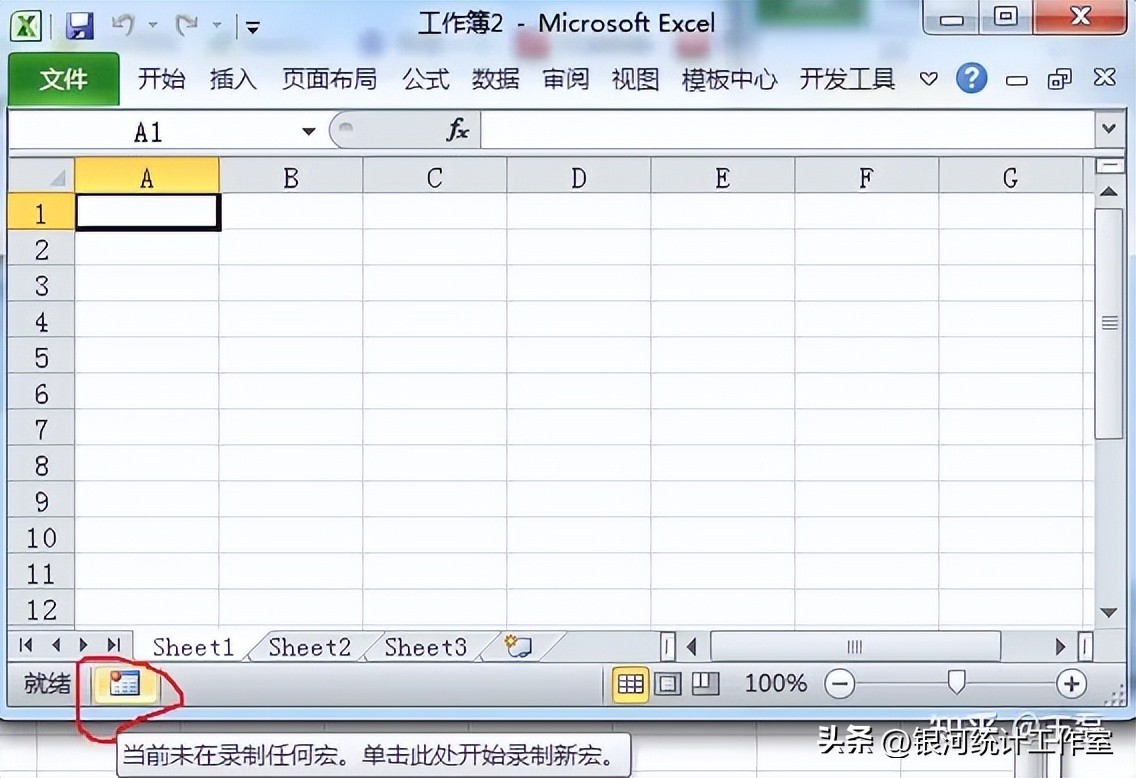1136x778 pixels.
Task: Click inside the formula bar input
Action: pyautogui.click(x=788, y=131)
